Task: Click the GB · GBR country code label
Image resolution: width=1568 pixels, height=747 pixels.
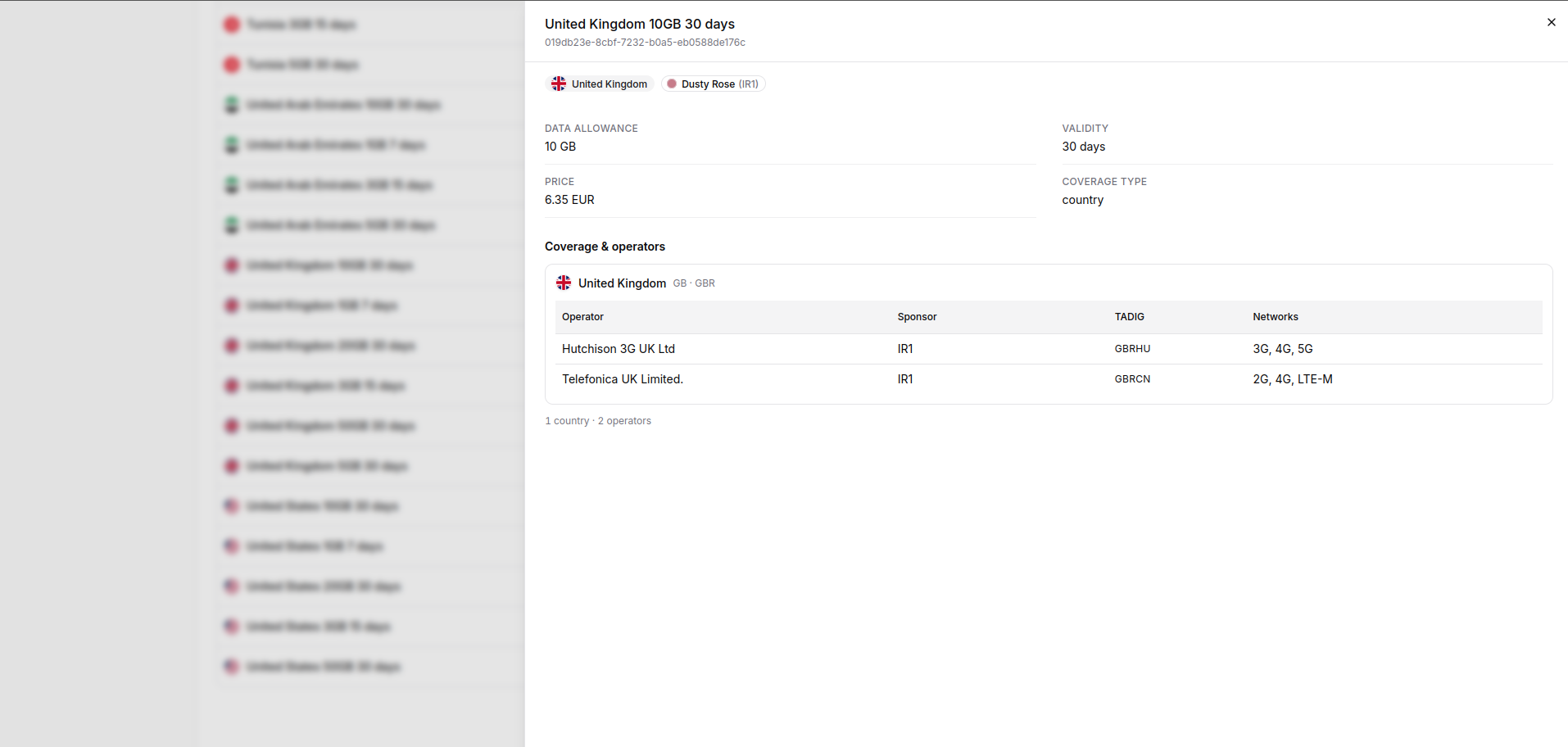Action: point(694,283)
